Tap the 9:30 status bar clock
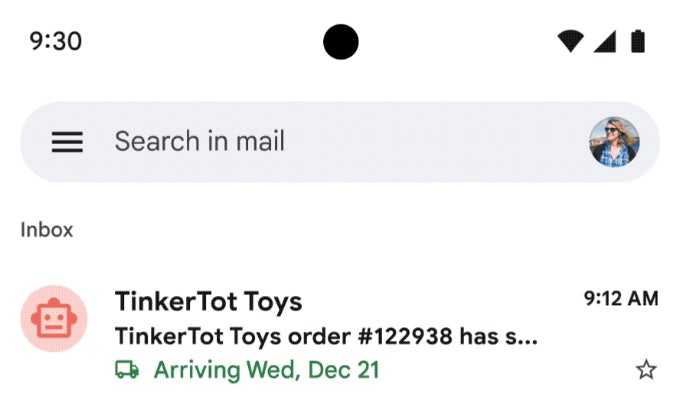 click(x=56, y=41)
